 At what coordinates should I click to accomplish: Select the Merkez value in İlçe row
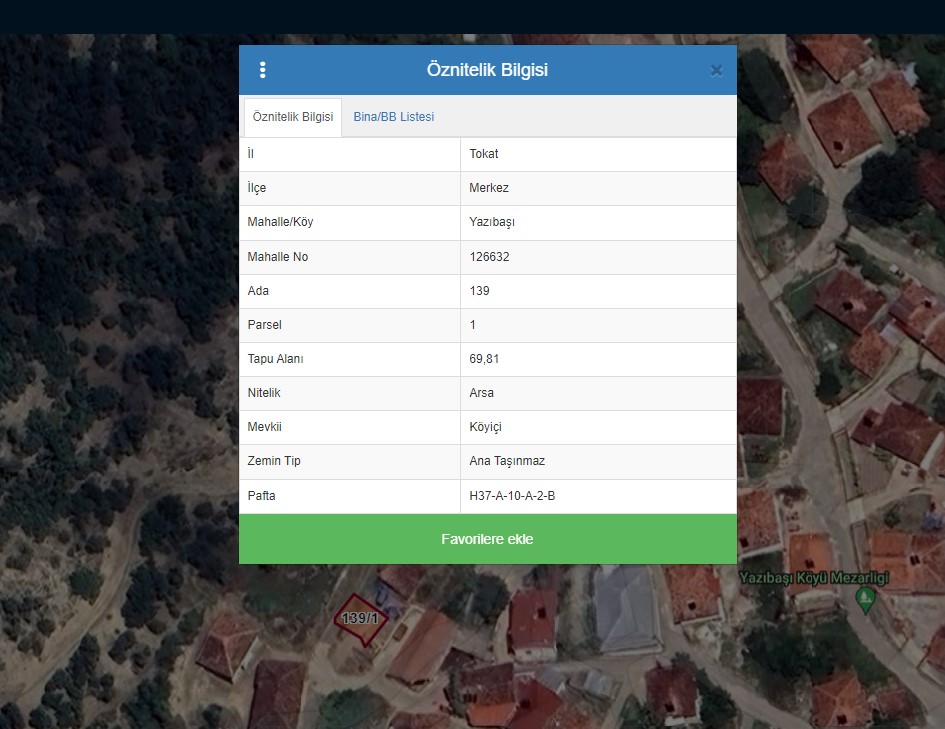click(489, 188)
